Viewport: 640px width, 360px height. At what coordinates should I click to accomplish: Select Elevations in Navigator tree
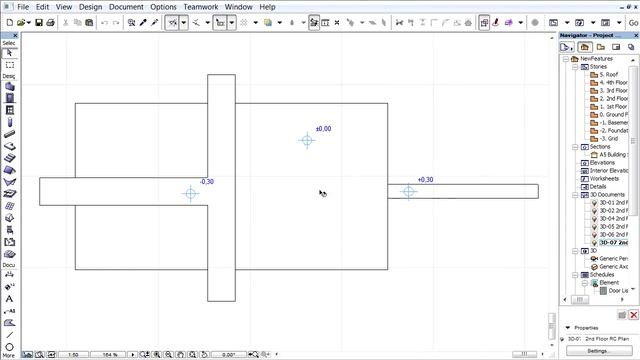[603, 162]
